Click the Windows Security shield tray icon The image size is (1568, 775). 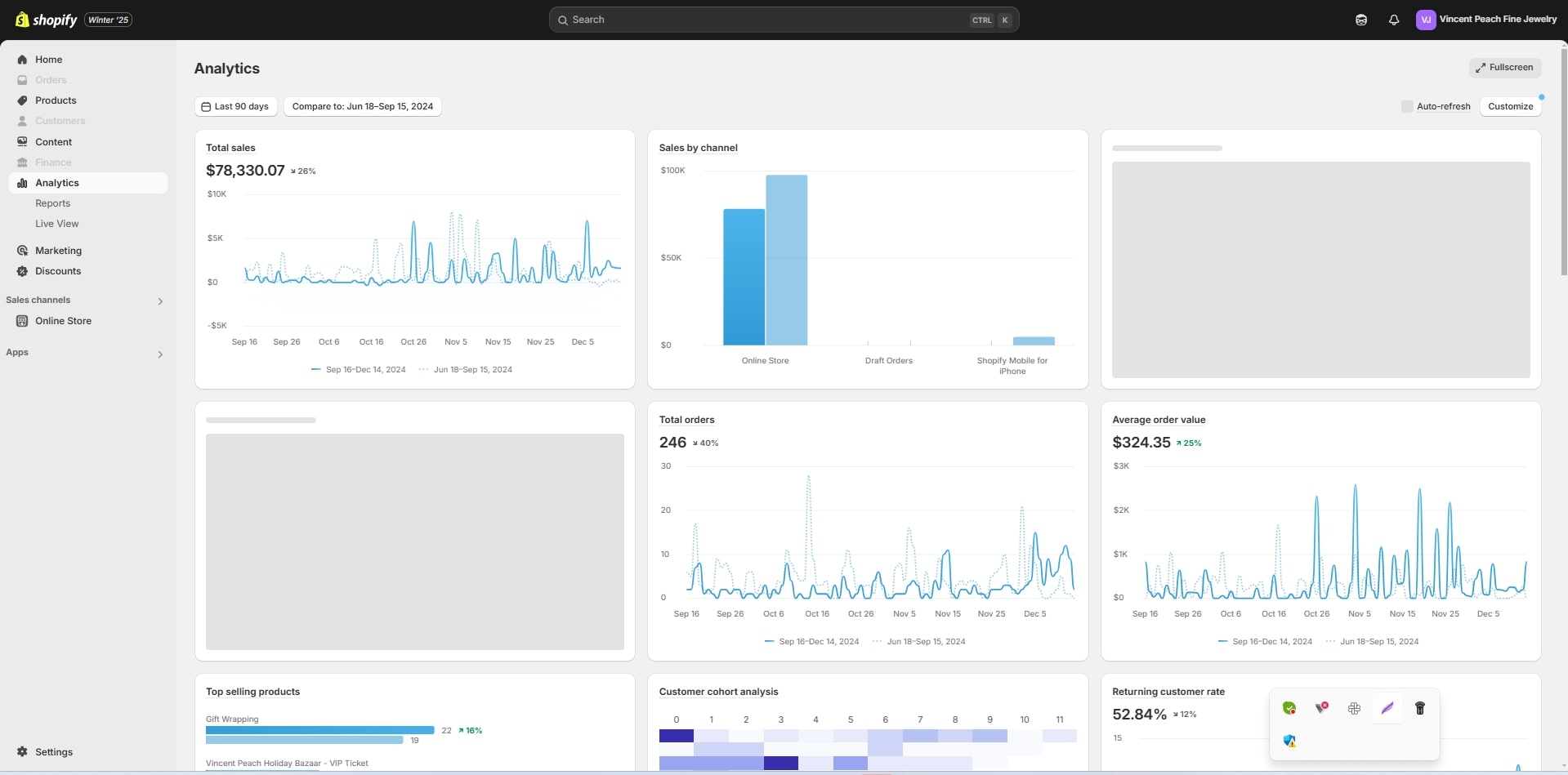pos(1289,741)
